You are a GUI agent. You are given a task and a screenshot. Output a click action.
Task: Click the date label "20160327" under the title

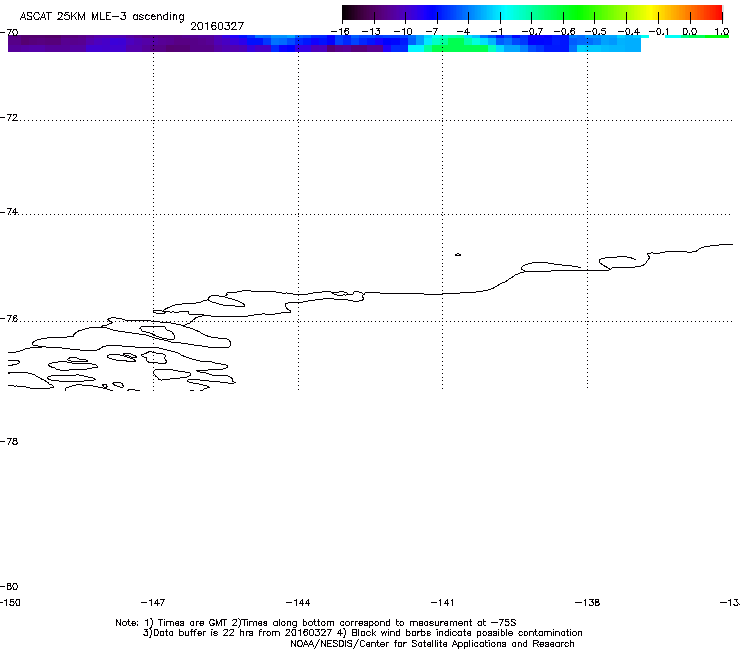tap(217, 26)
